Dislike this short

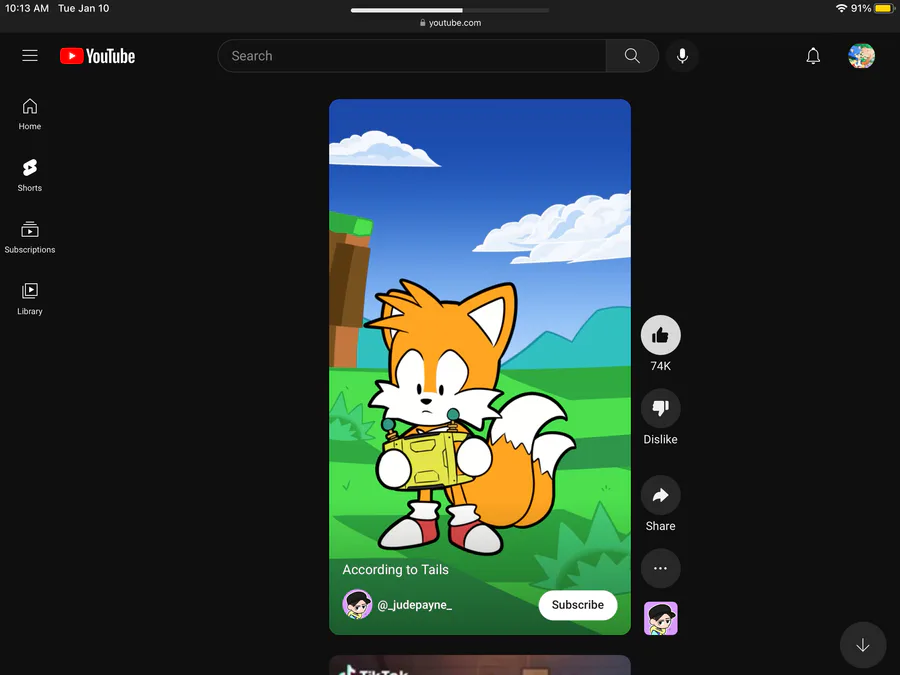point(660,408)
